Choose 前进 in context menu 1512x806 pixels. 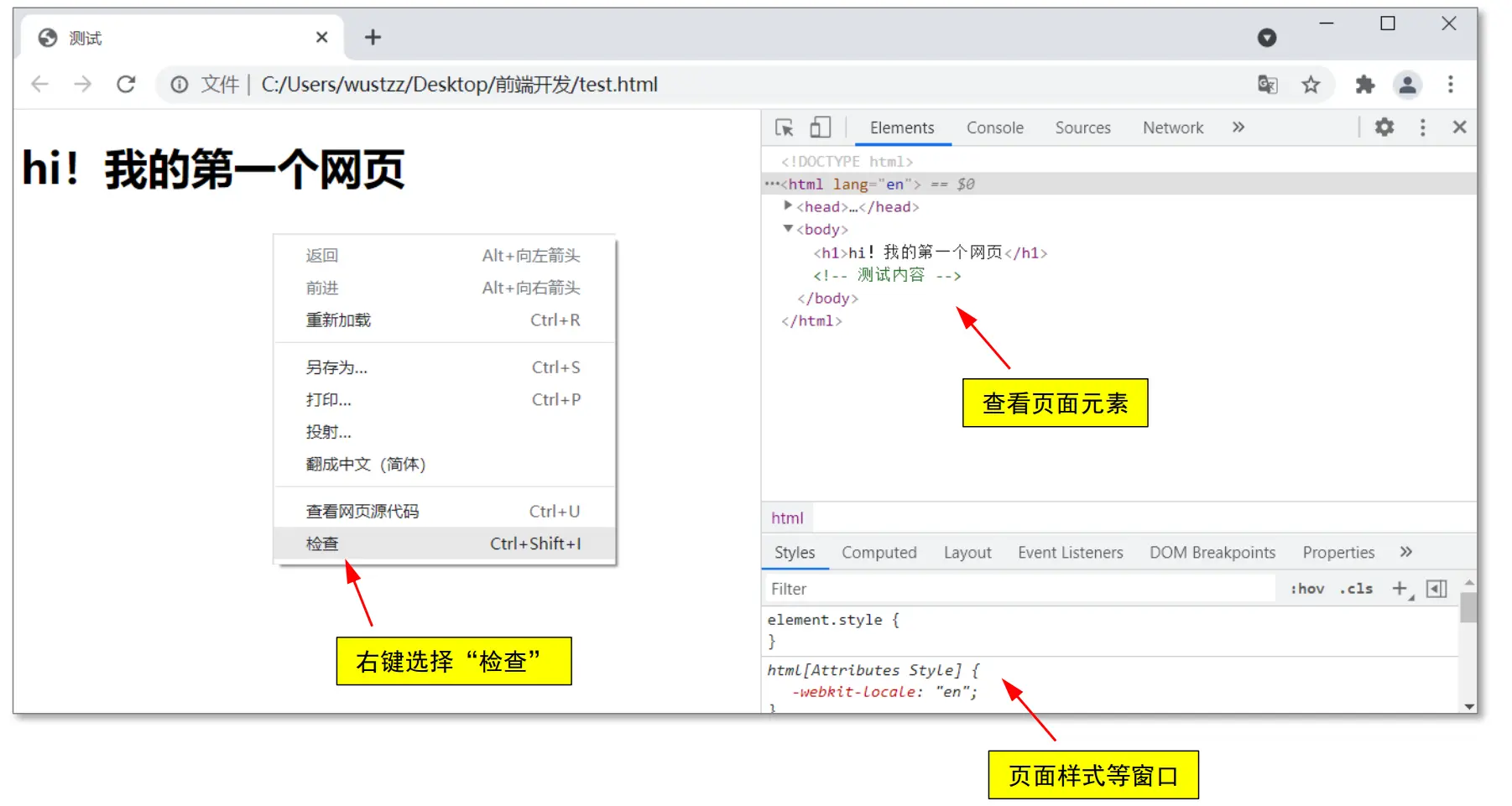tap(444, 288)
